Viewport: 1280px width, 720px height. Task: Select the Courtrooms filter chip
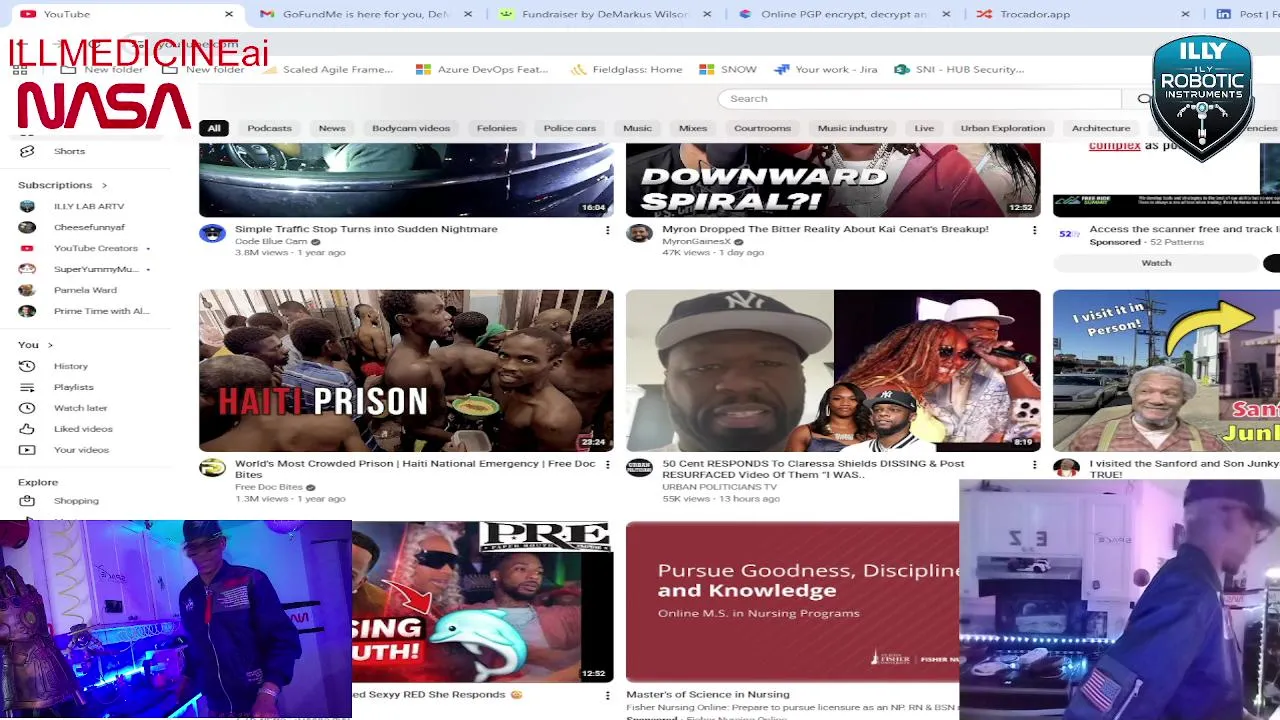pyautogui.click(x=762, y=128)
